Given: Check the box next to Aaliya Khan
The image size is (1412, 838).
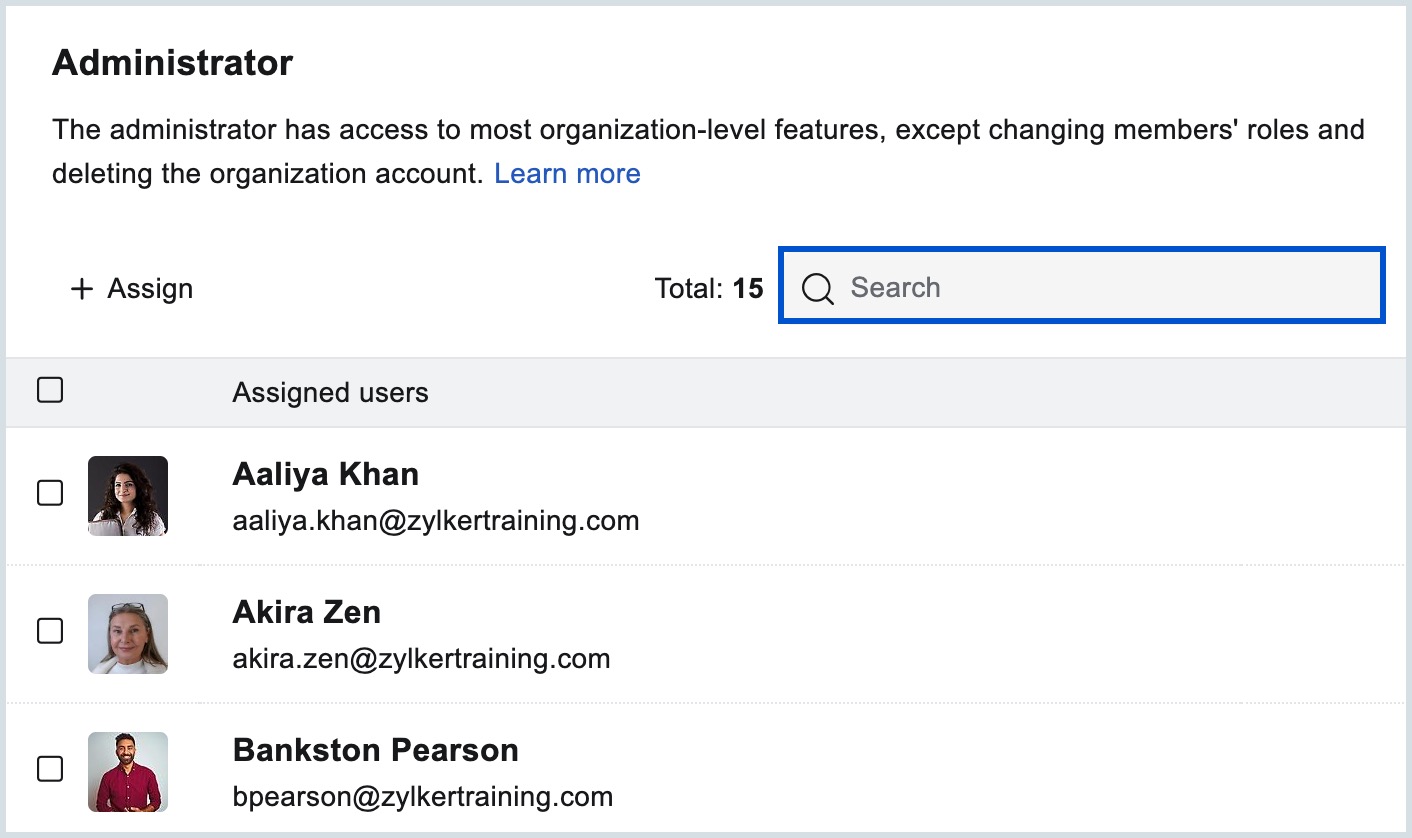Looking at the screenshot, I should 50,493.
